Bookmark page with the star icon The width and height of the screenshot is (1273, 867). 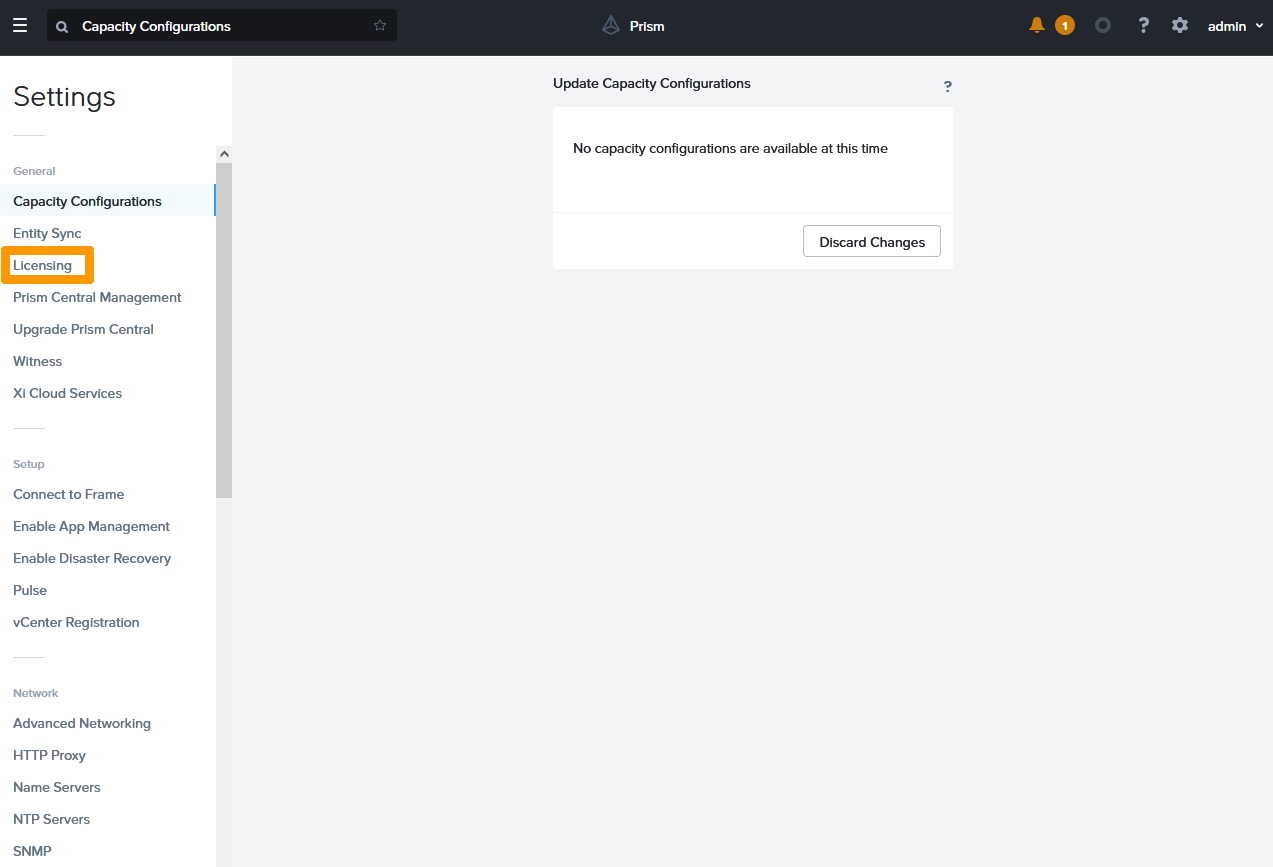coord(380,26)
